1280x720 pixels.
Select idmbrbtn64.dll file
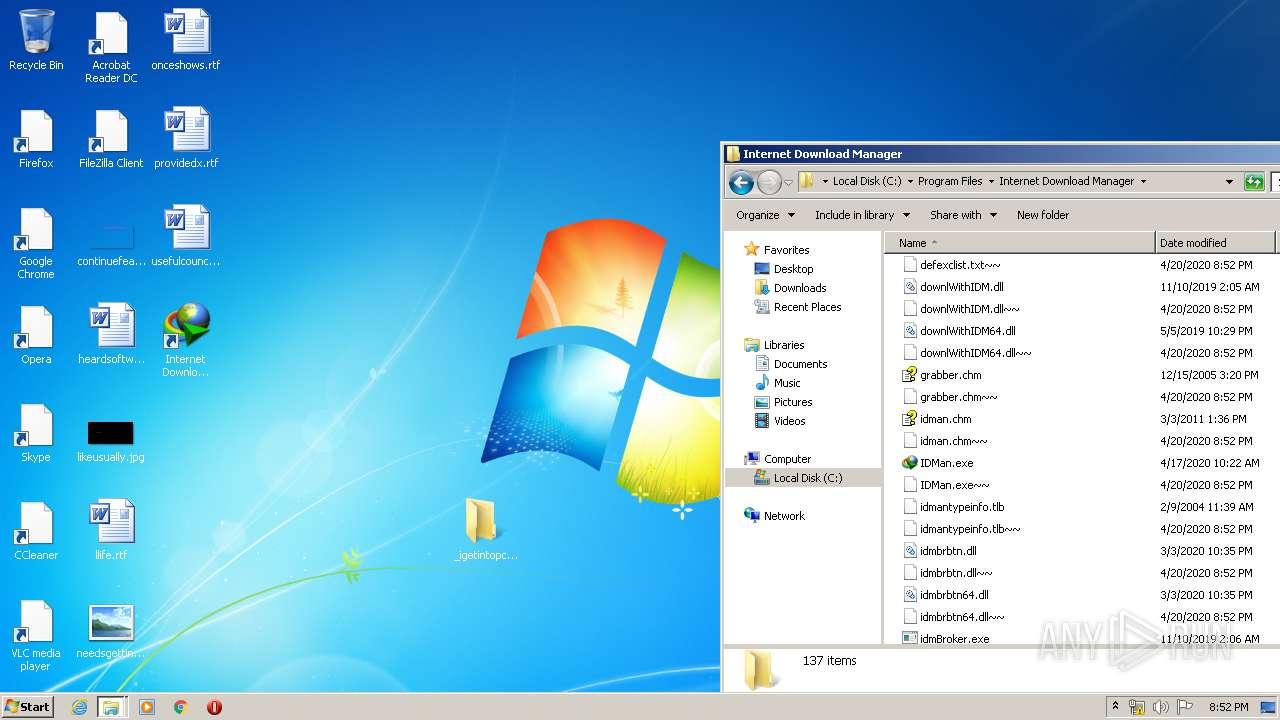tap(954, 595)
